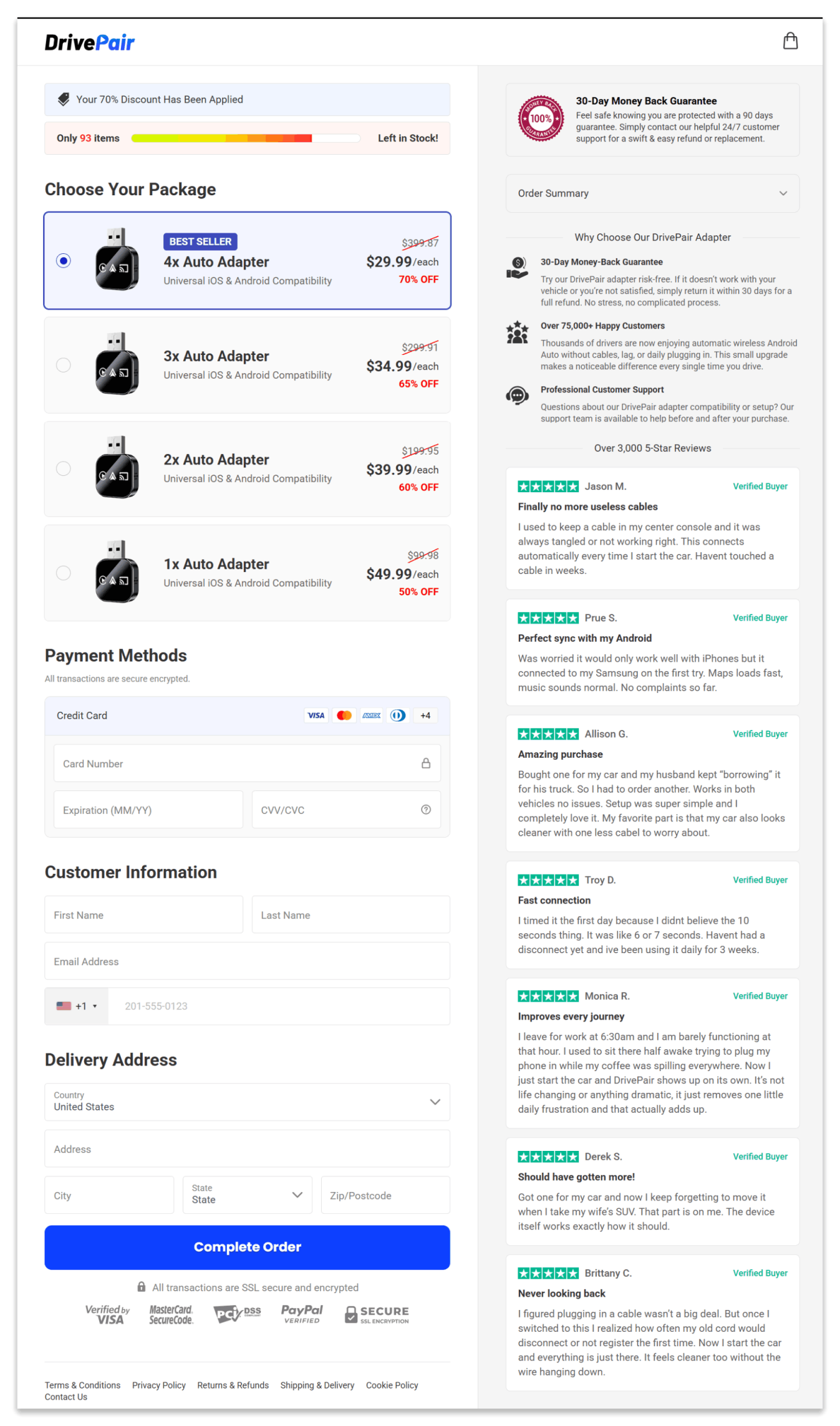Click the SSL padlock icon below Complete Order
This screenshot has height=1426, width=840.
click(x=142, y=1287)
